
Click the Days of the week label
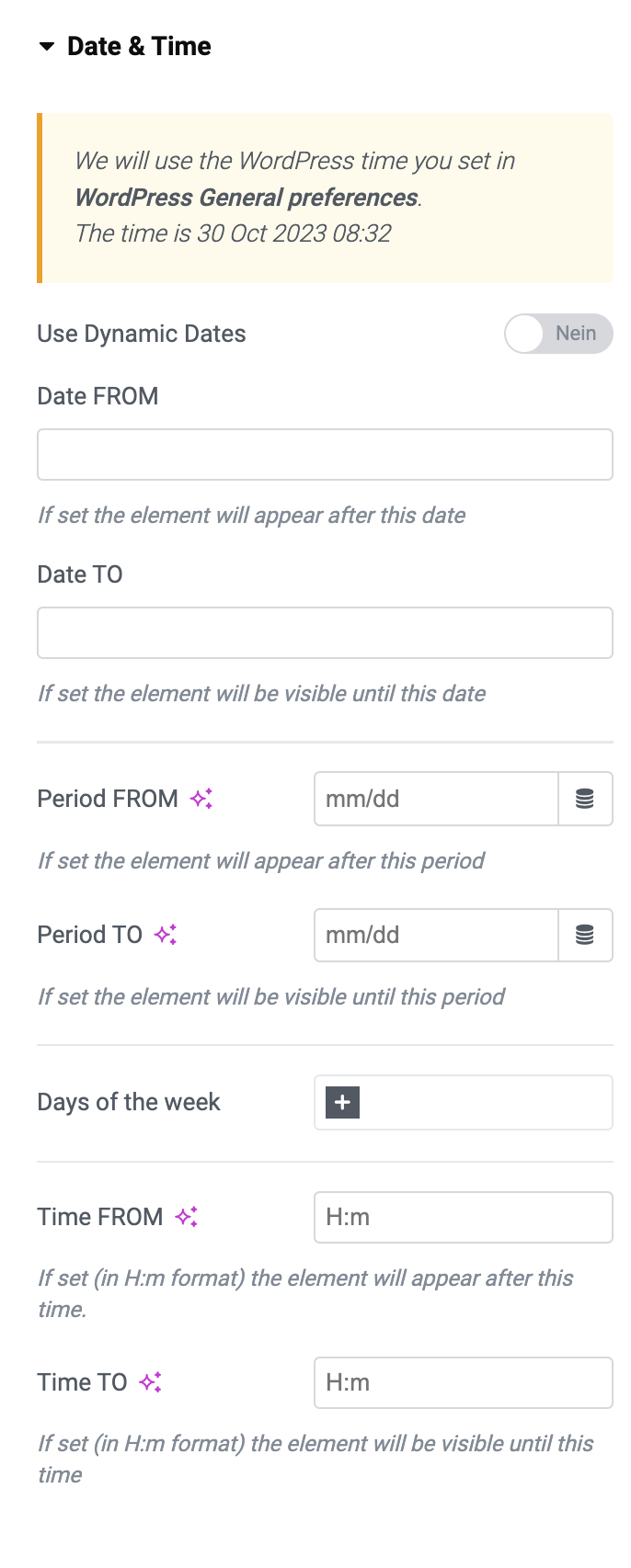coord(129,1102)
